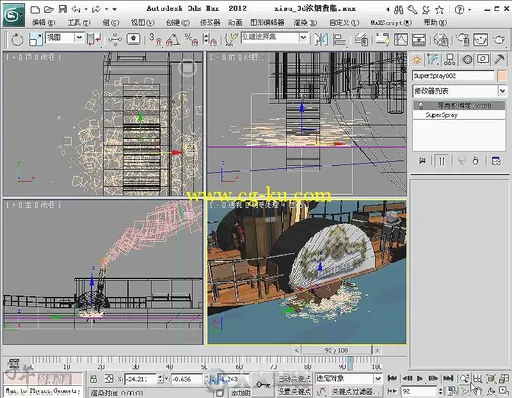Toggle Pin Stack icon below modifier stack
Viewport: 512px width, 398px height.
click(422, 161)
